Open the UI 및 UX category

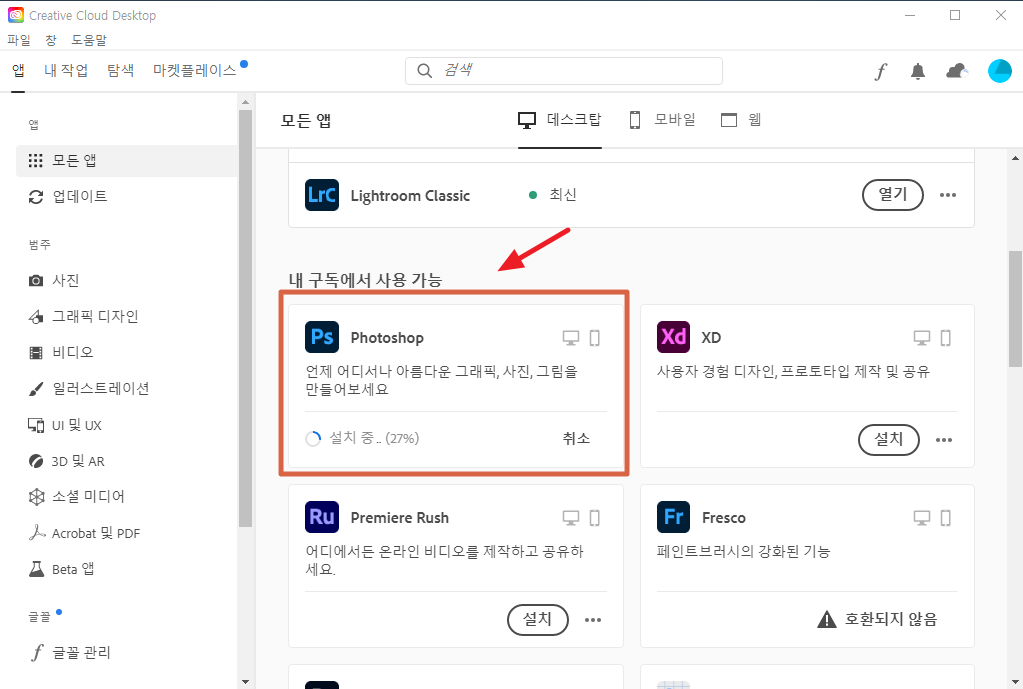[x=65, y=425]
